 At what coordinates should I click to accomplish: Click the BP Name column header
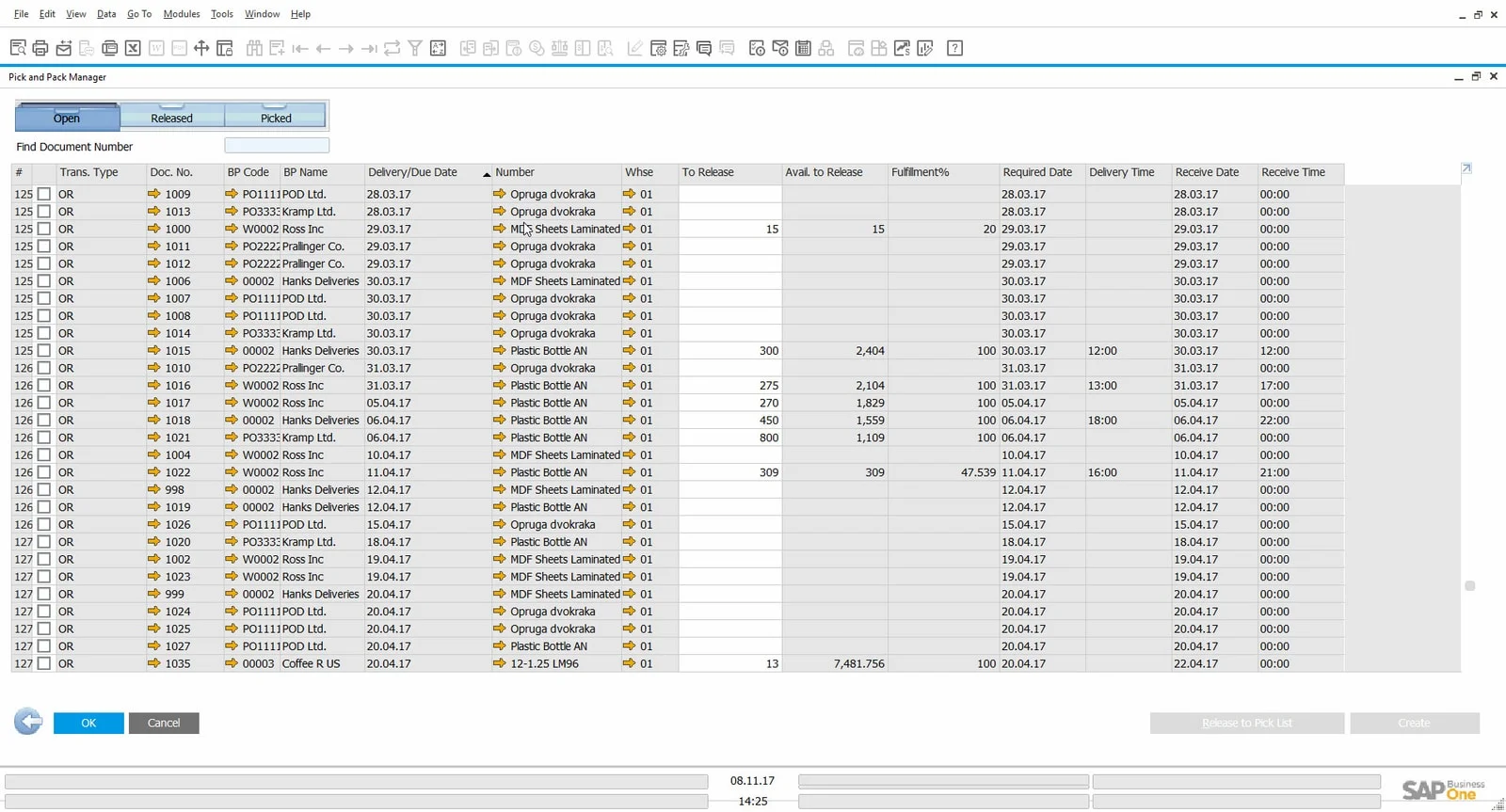[322, 172]
